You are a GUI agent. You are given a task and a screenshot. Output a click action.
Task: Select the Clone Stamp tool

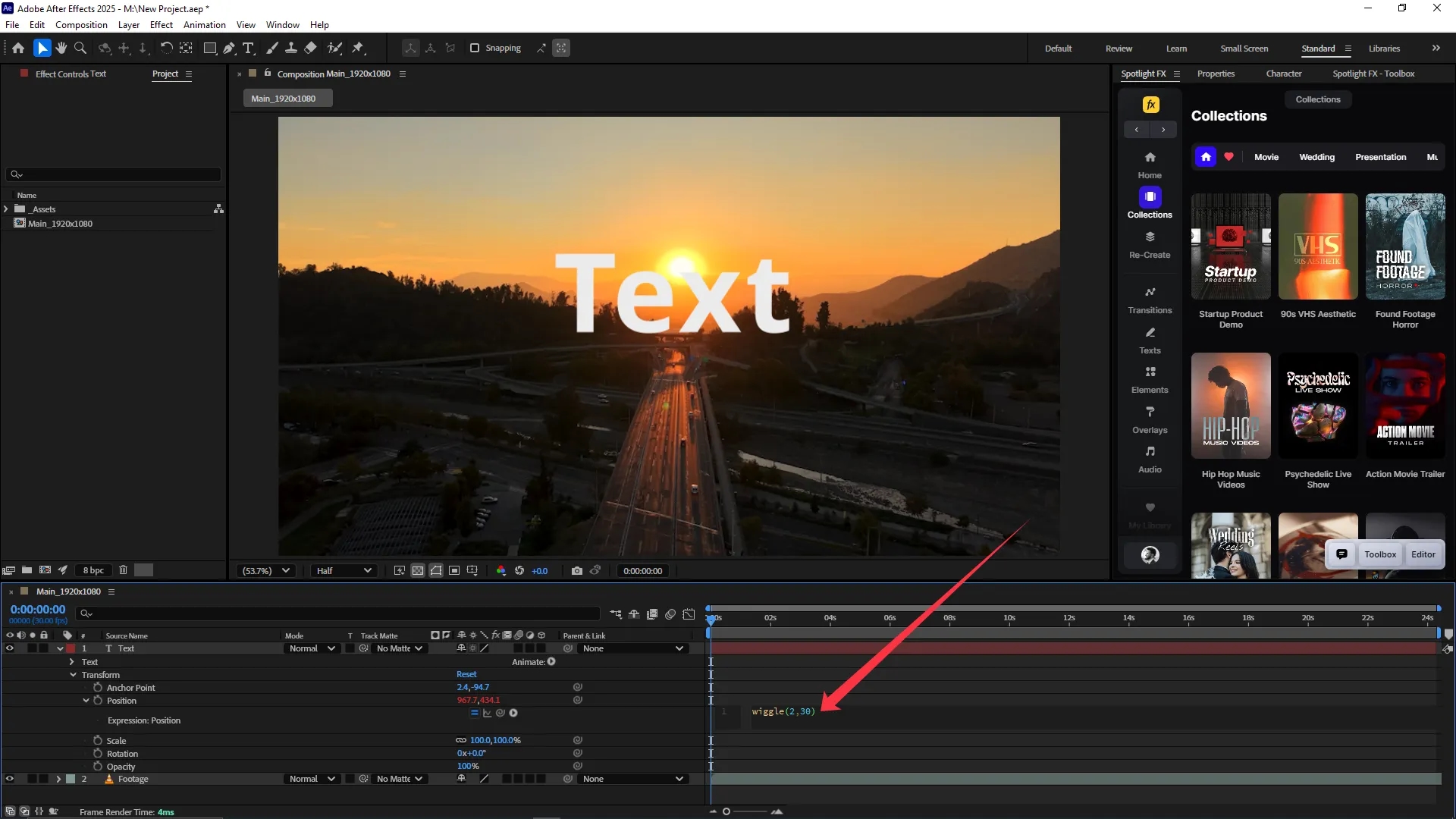click(290, 48)
